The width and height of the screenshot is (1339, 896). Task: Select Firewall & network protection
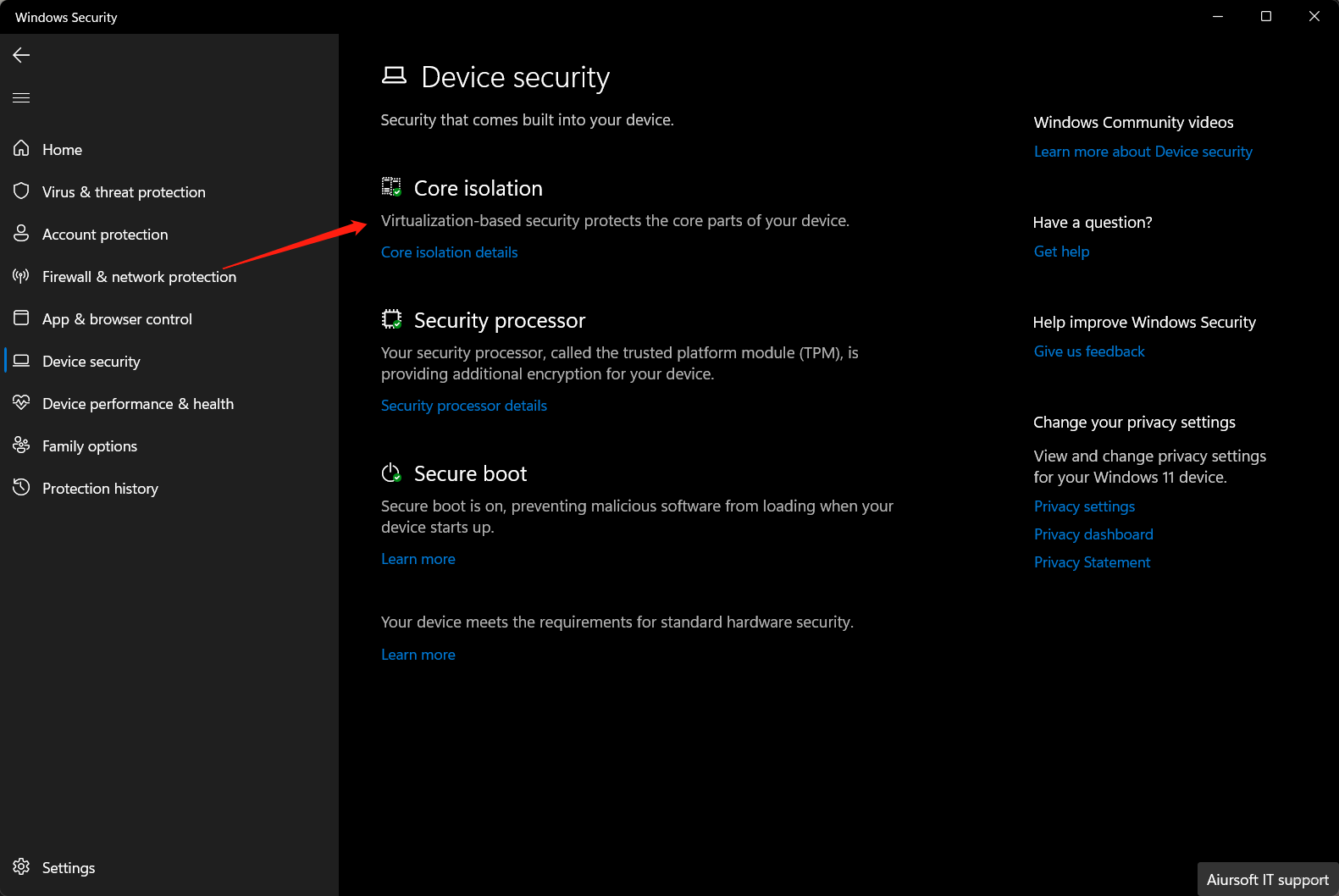(139, 277)
